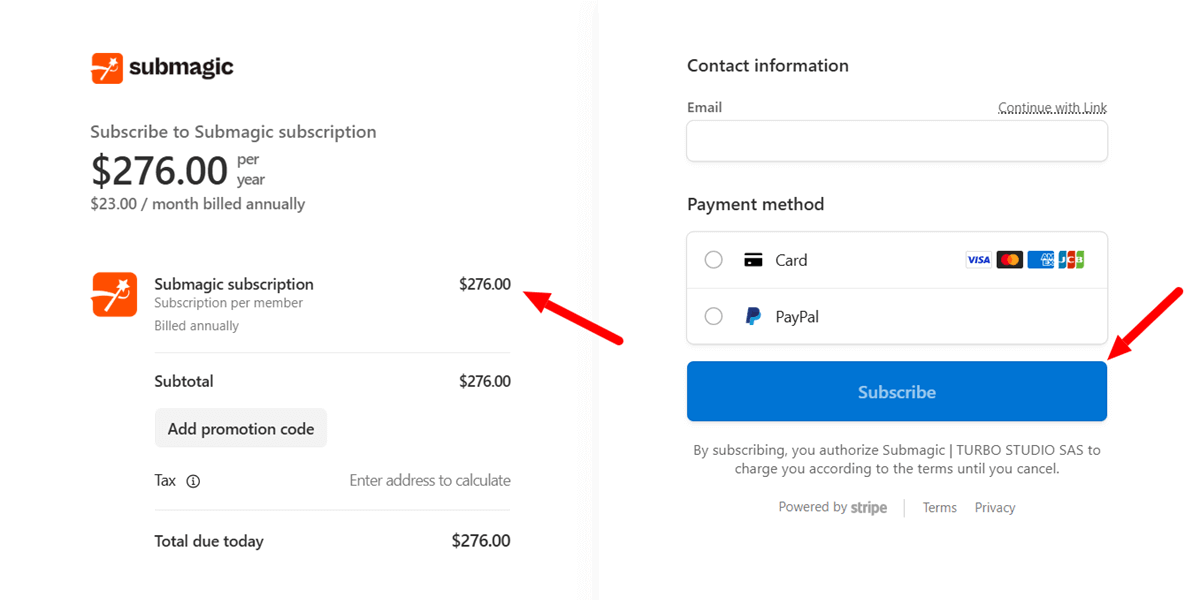Click the Mastercard logo
Image resolution: width=1200 pixels, height=600 pixels.
1009,260
